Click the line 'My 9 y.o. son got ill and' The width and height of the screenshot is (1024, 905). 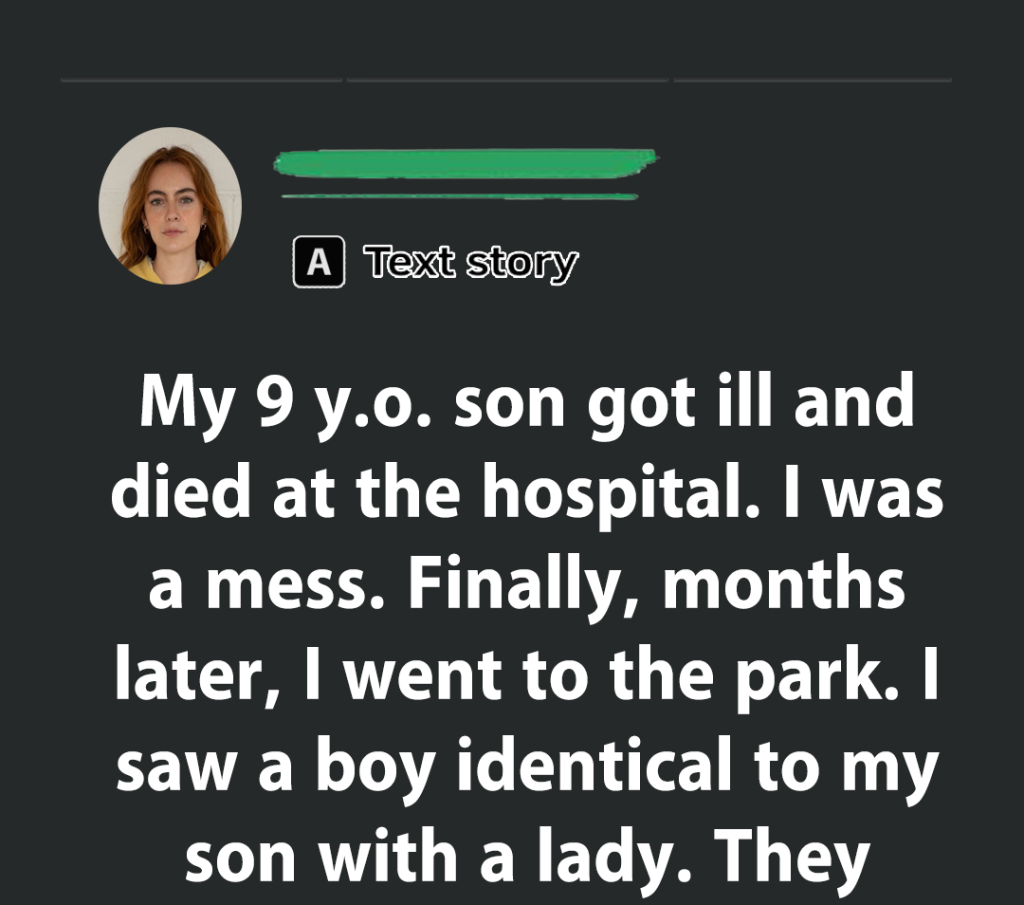point(526,403)
